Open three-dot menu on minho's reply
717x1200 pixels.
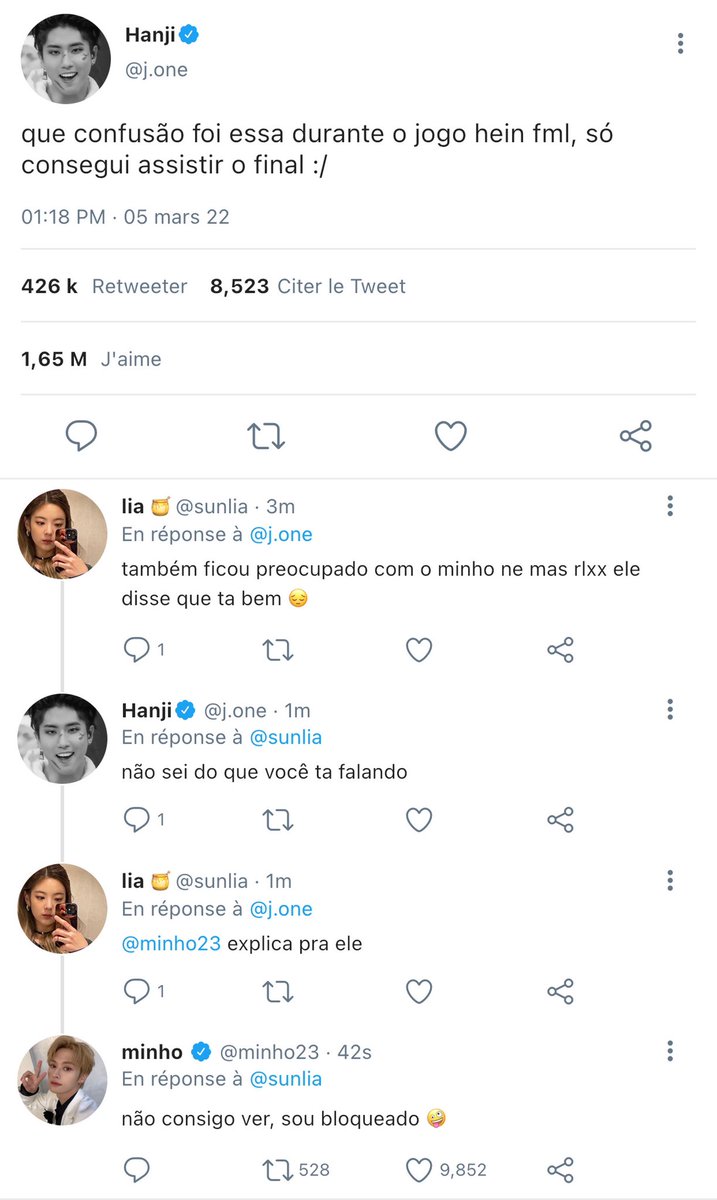point(670,1050)
